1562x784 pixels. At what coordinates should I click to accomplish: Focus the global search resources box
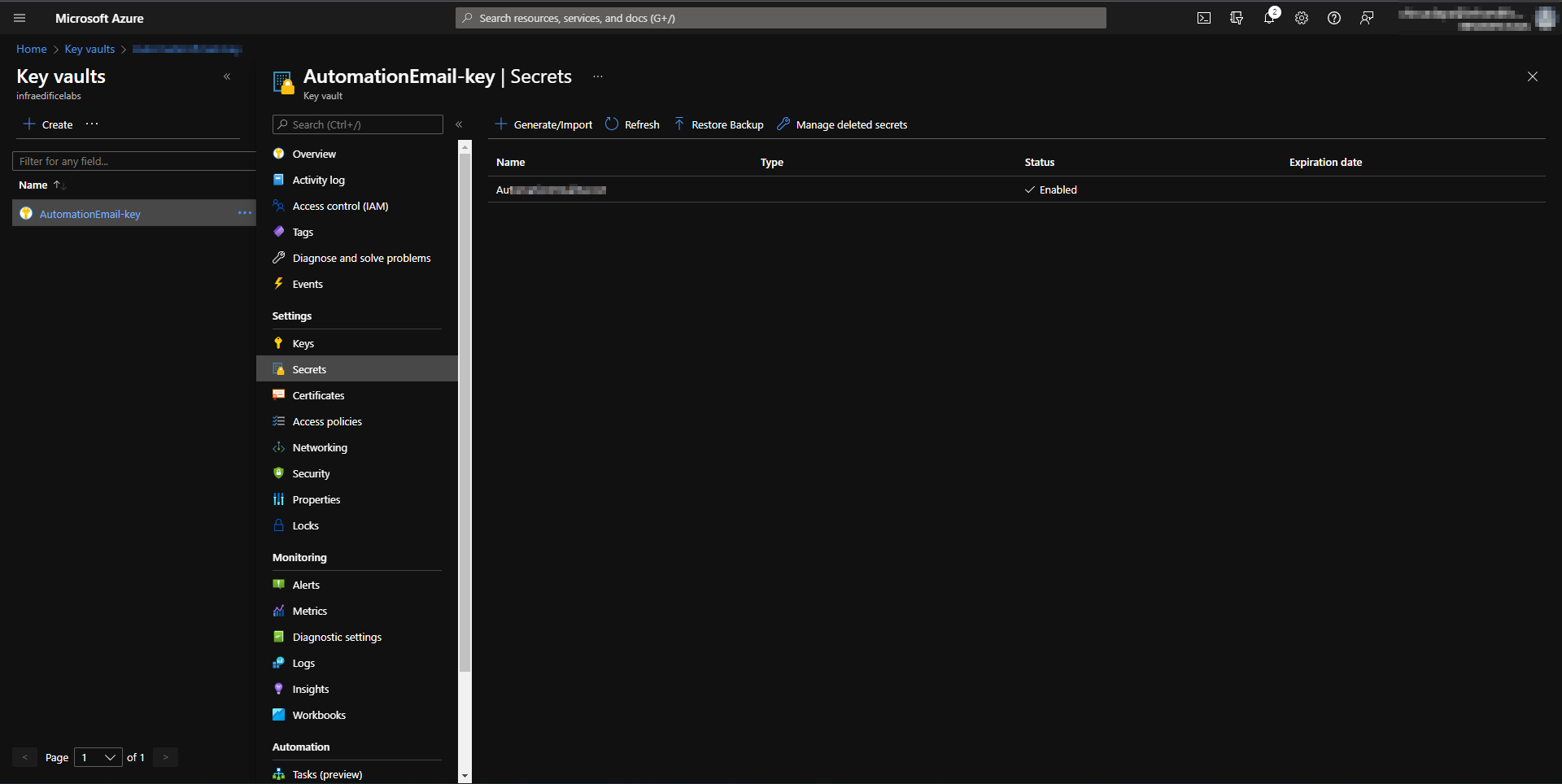tap(781, 18)
